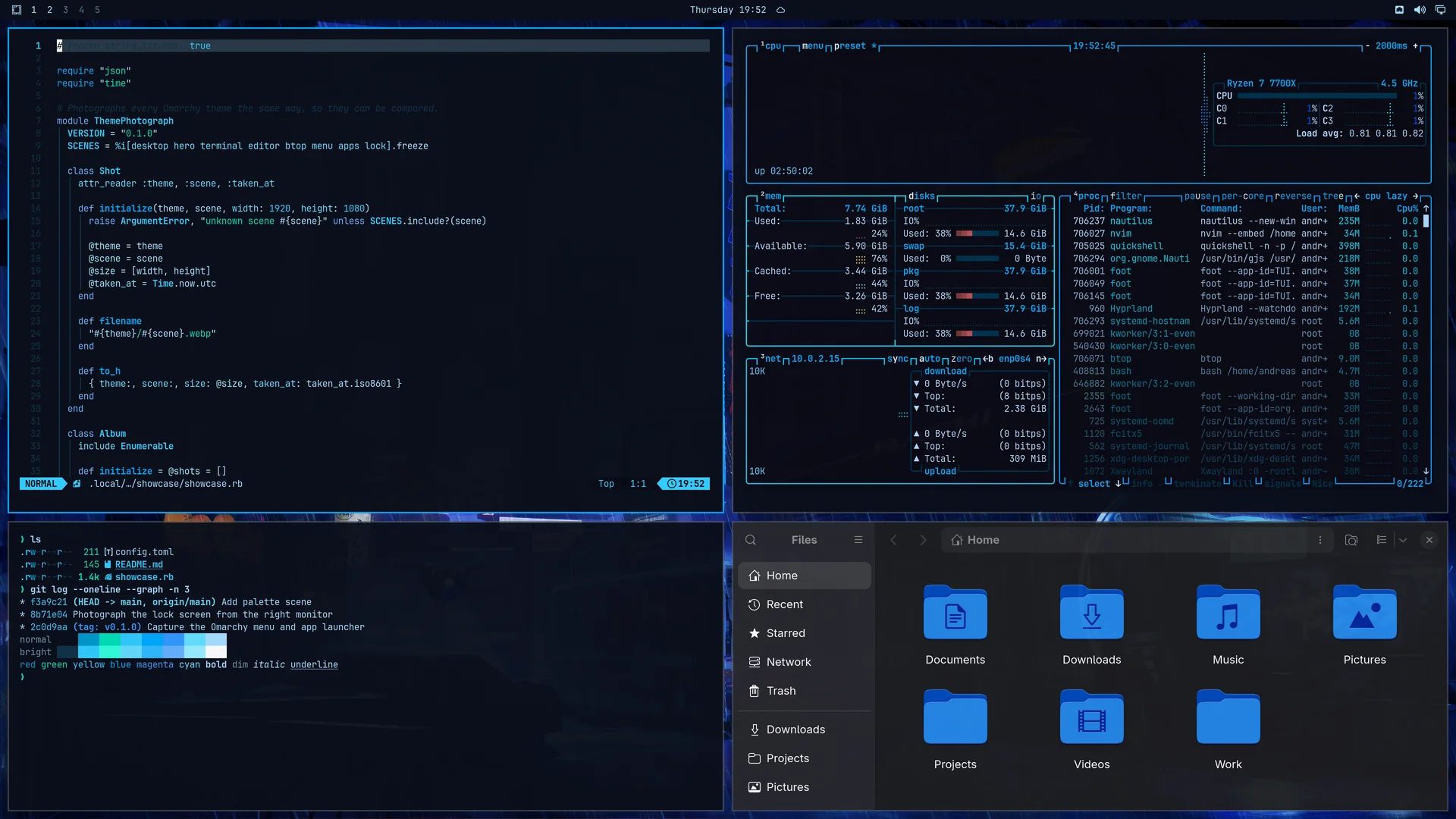Open btop menu option
Viewport: 1456px width, 819px height.
pos(812,46)
